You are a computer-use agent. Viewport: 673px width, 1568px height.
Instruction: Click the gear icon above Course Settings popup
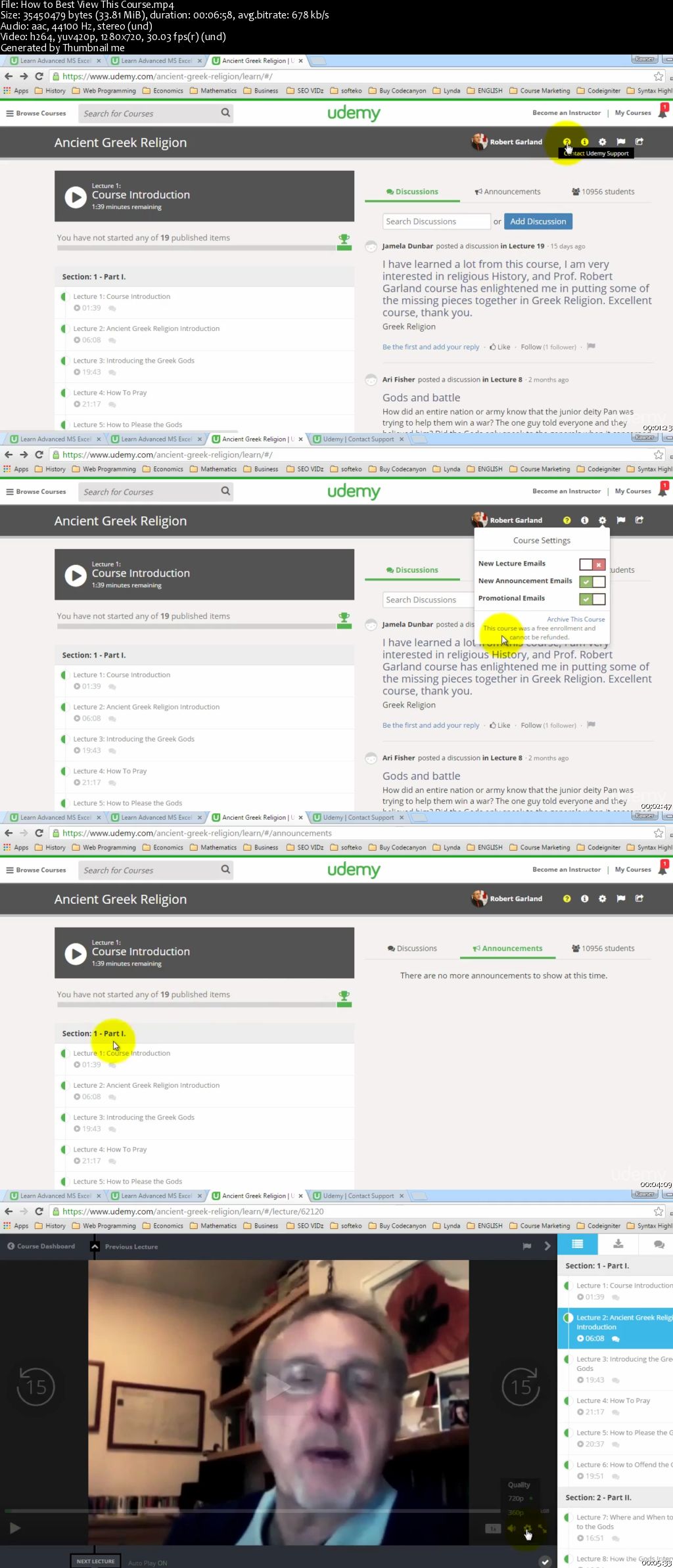(x=602, y=520)
